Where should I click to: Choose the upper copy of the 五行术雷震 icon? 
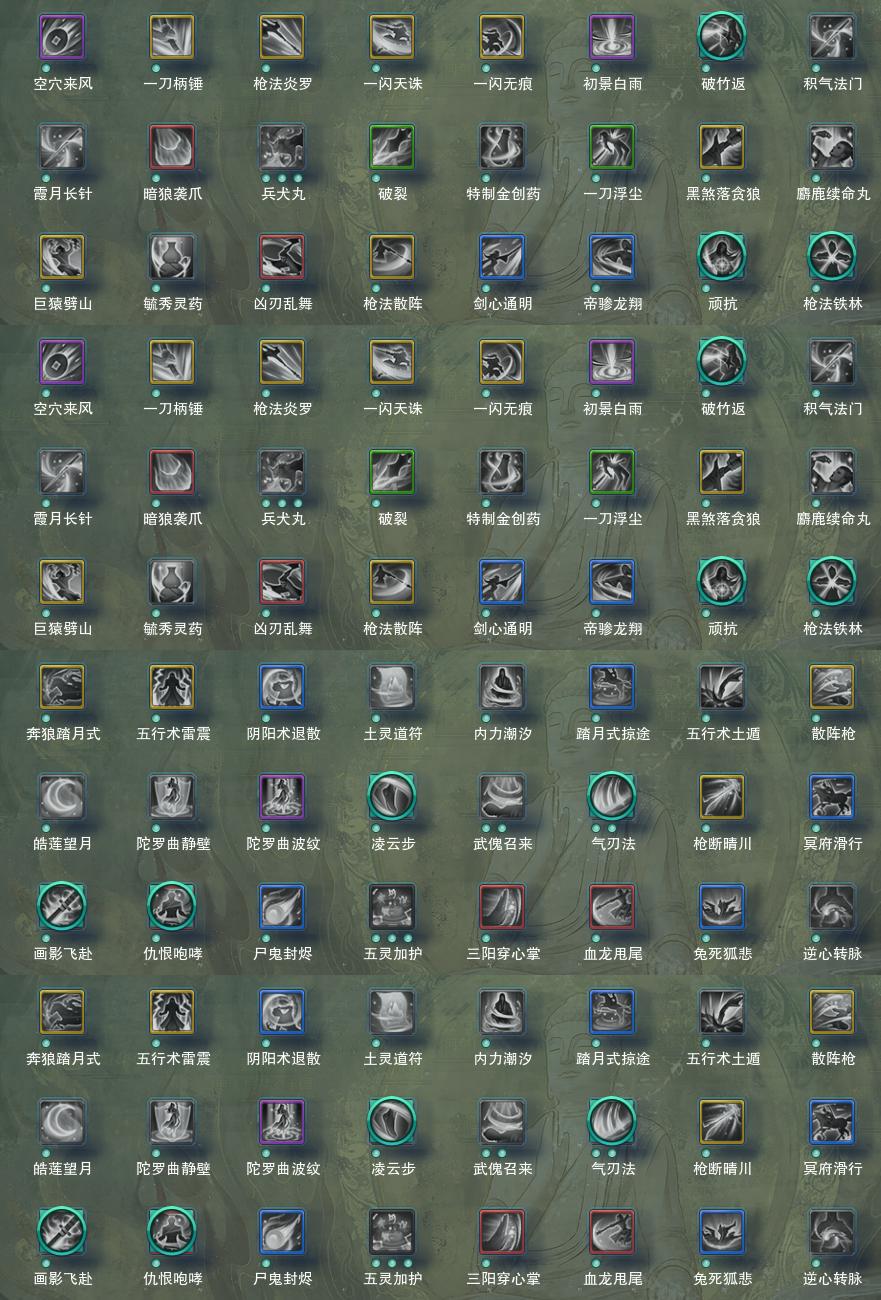click(x=172, y=687)
